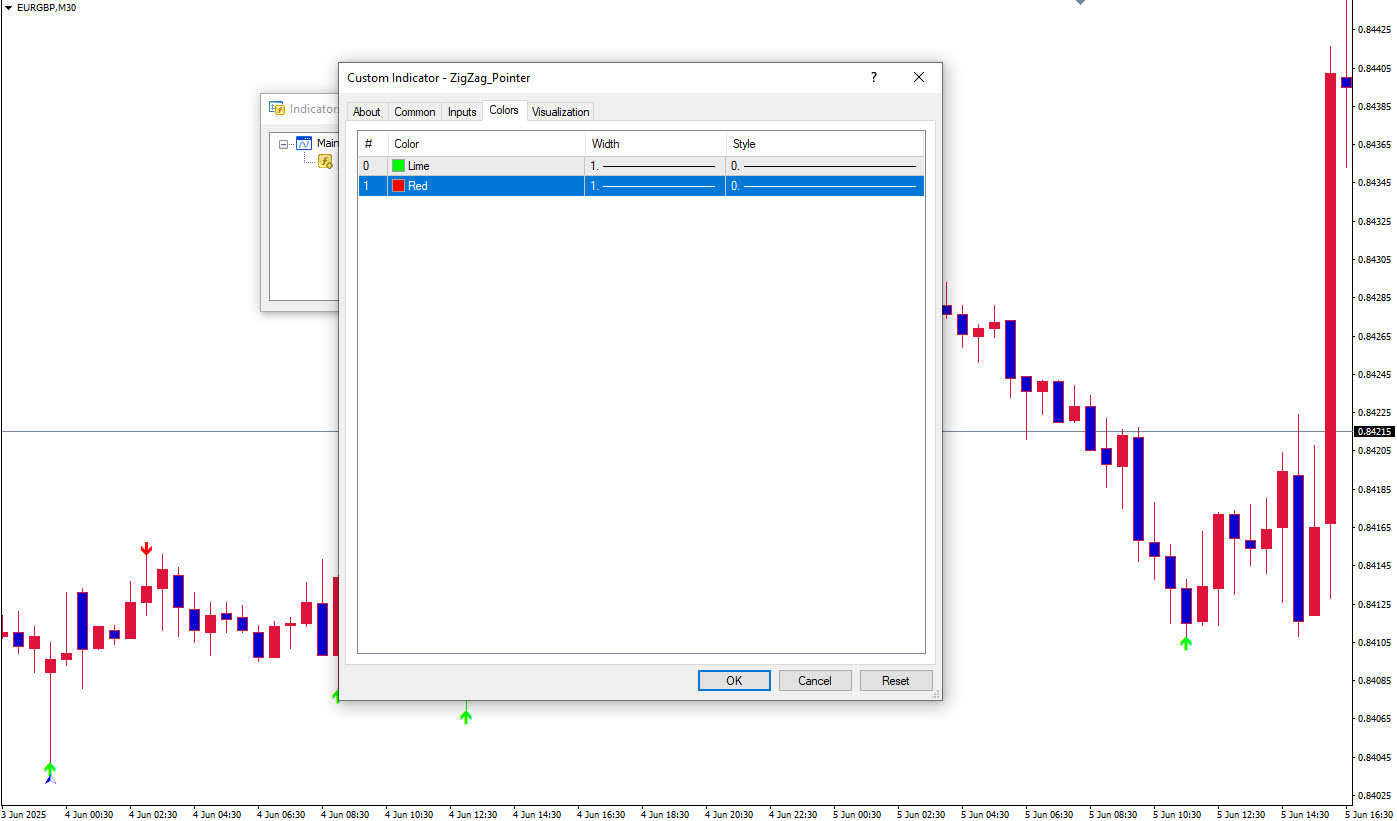Viewport: 1397px width, 821px height.
Task: Click the row index 1 cell
Action: coord(373,186)
